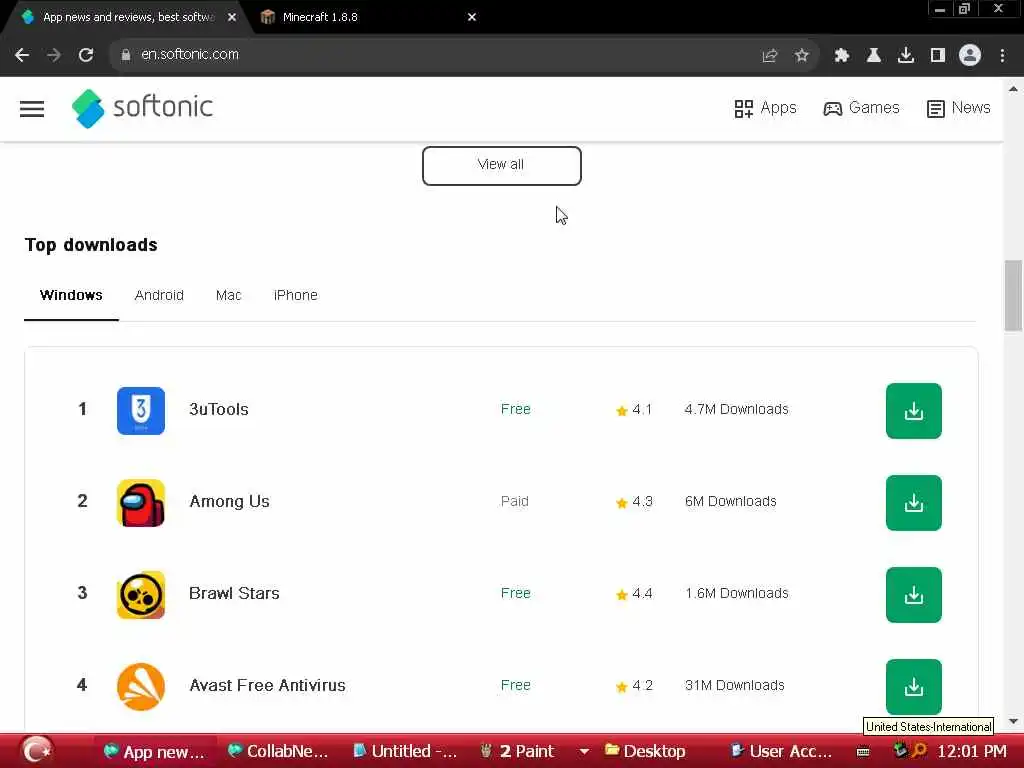Switch to the iPhone tab
Screen dimensions: 1024x768
click(x=295, y=295)
